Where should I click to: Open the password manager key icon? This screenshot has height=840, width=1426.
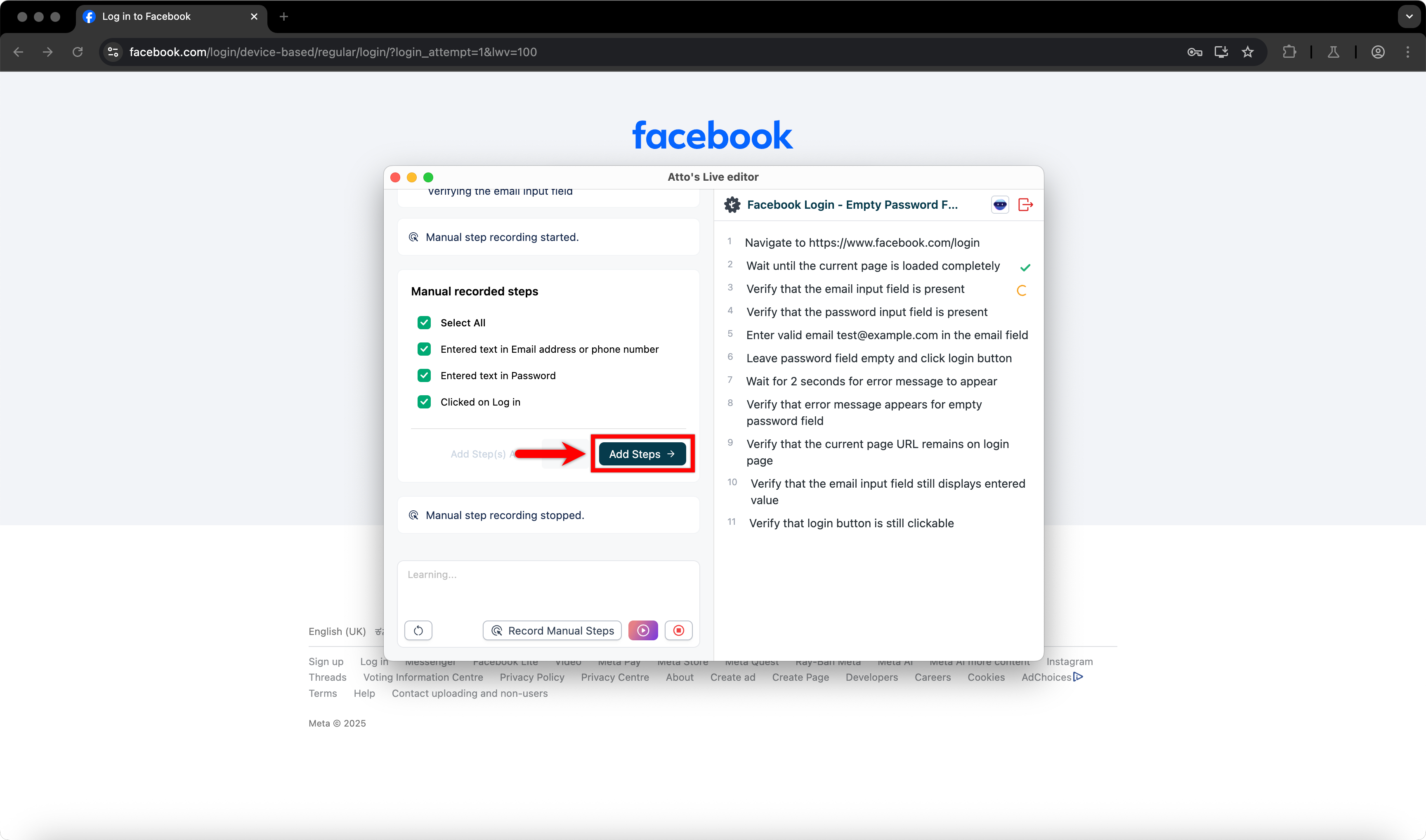[x=1195, y=52]
